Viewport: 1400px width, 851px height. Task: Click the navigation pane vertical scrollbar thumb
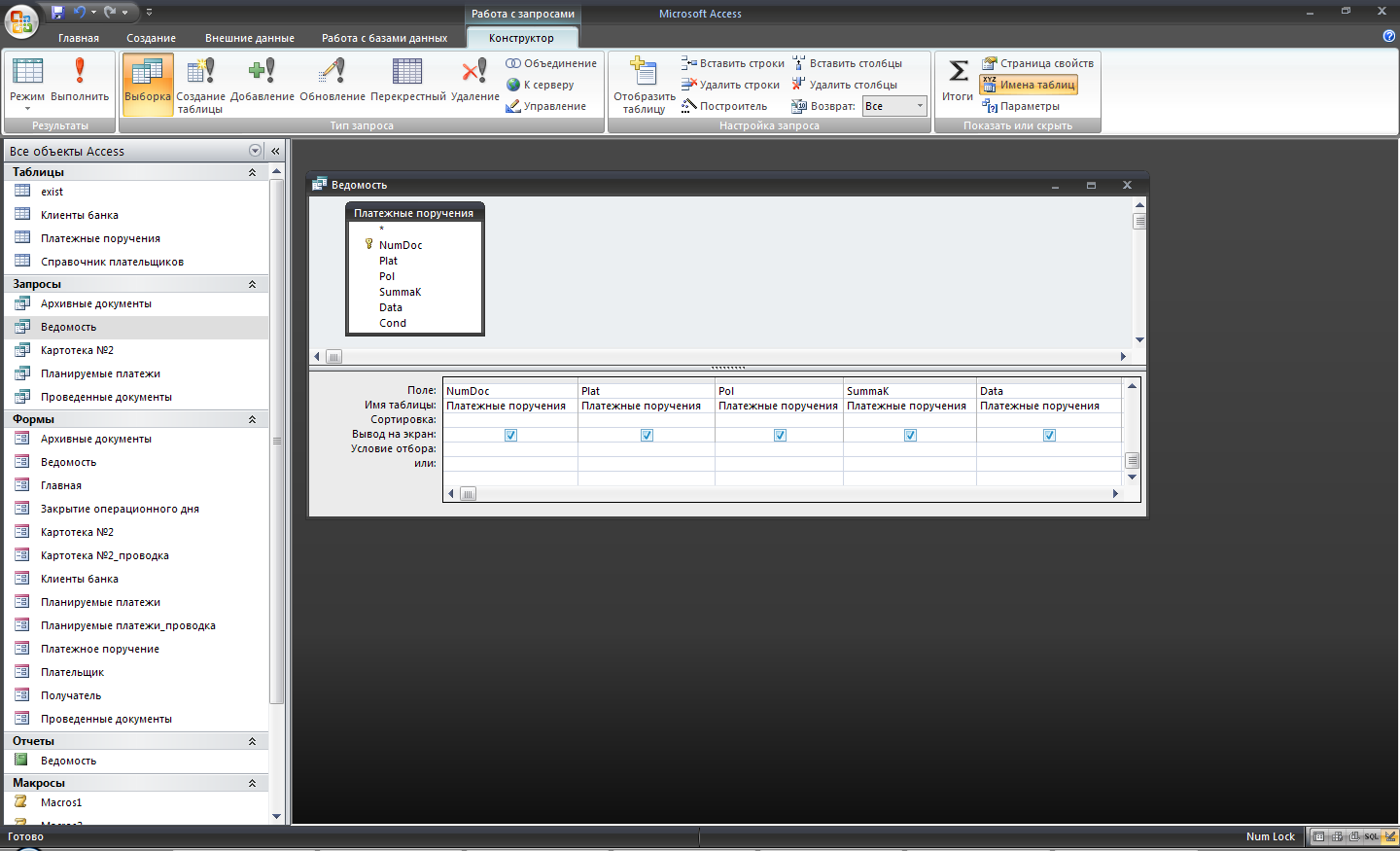coord(277,441)
